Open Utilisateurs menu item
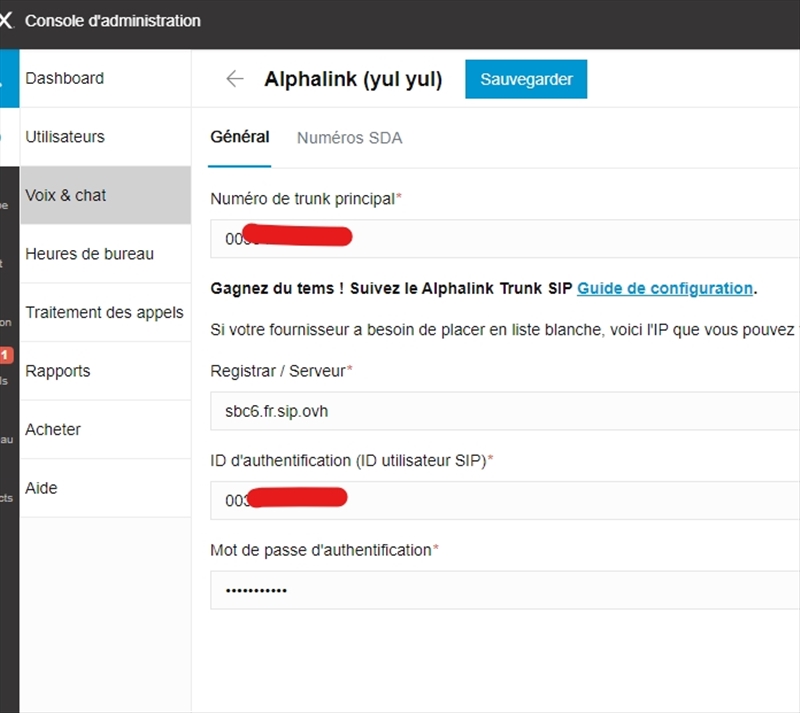 [x=65, y=137]
